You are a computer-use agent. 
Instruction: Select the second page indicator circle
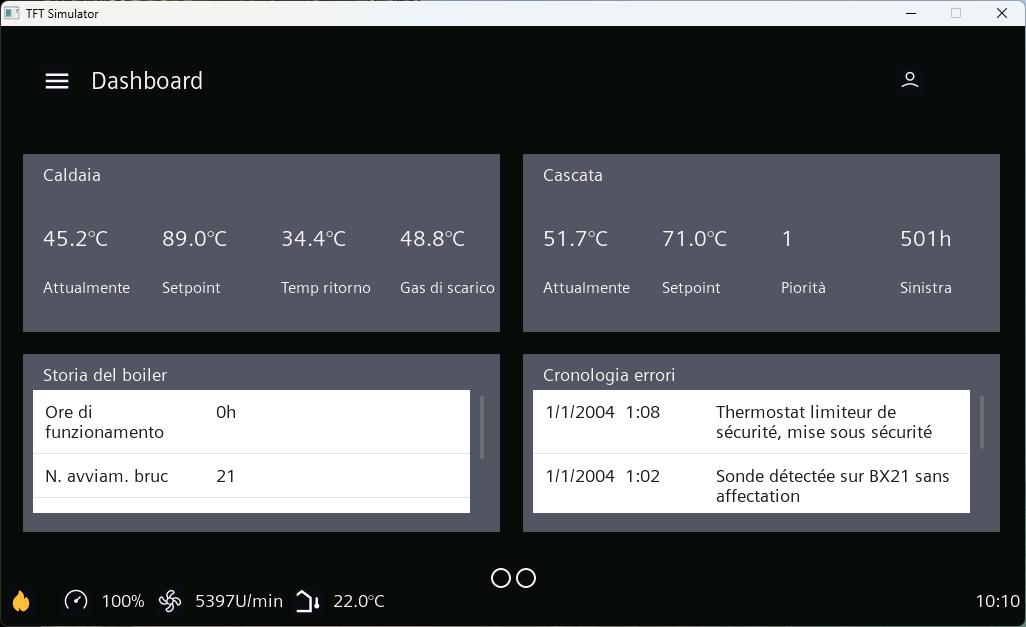pyautogui.click(x=526, y=578)
